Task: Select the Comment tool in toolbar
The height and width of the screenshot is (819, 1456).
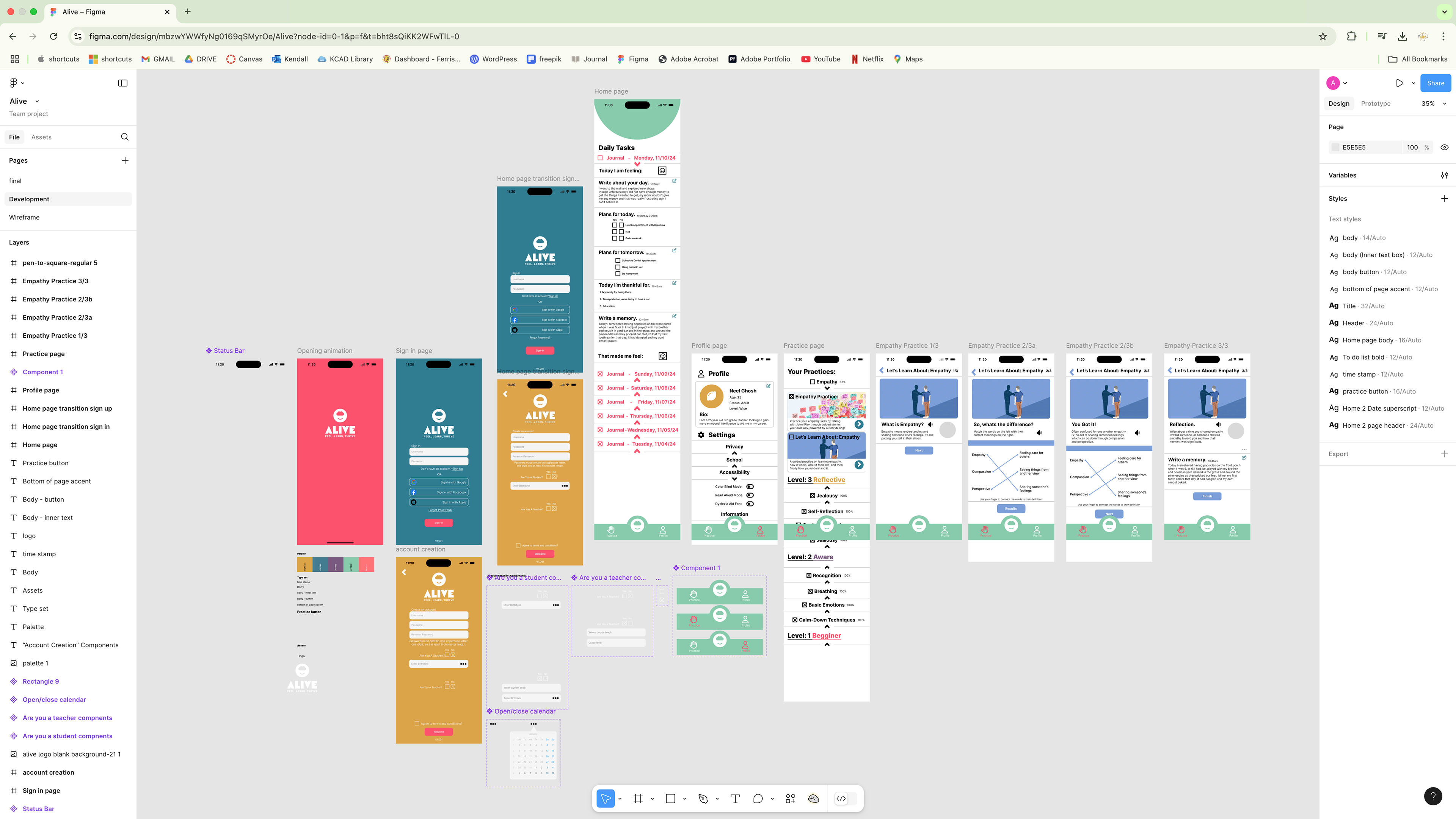Action: pyautogui.click(x=758, y=798)
